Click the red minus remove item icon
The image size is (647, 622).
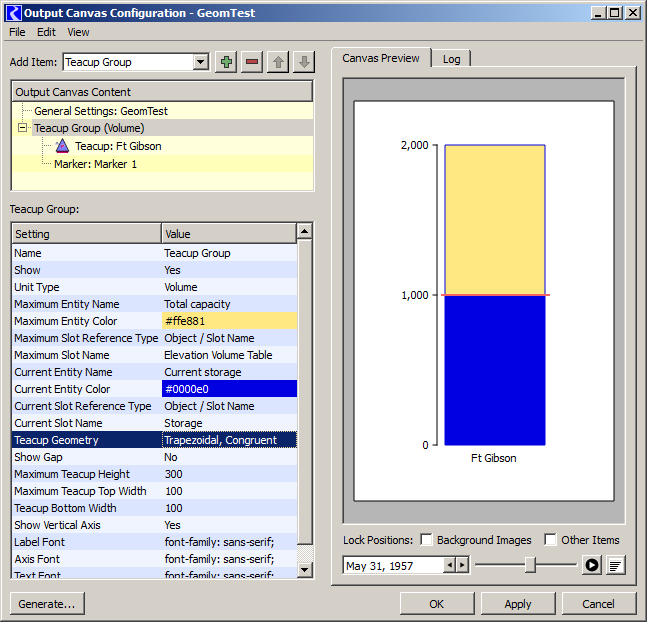click(x=252, y=62)
